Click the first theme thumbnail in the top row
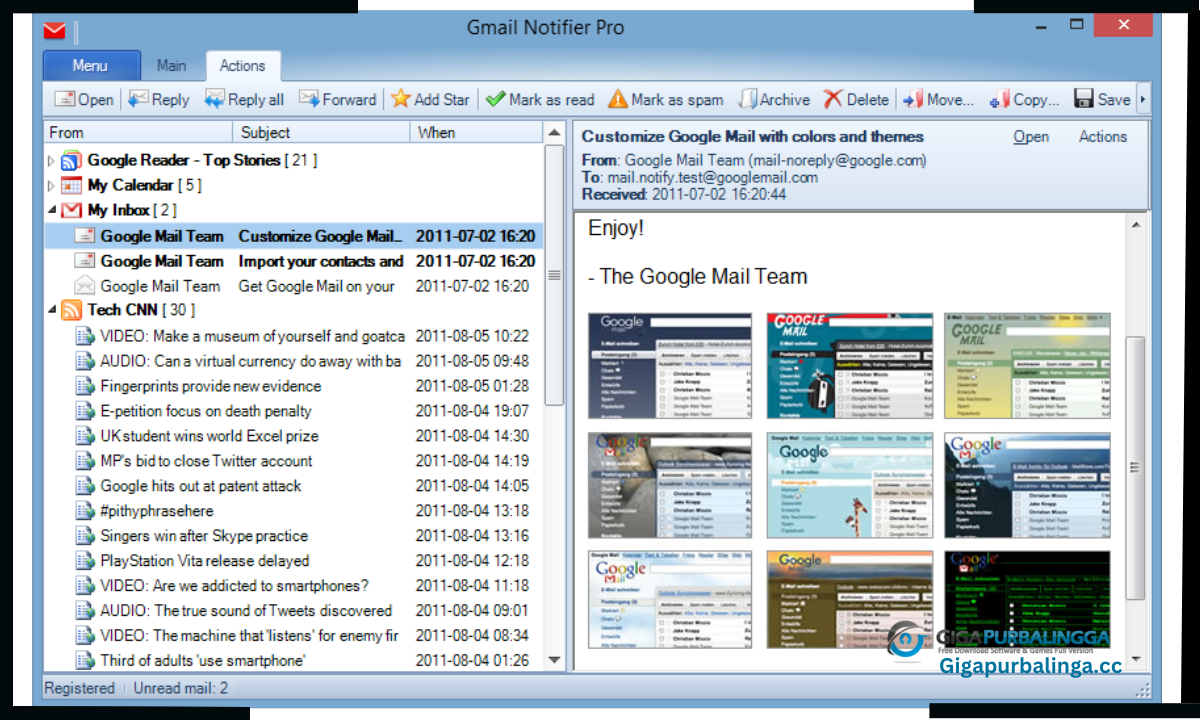This screenshot has width=1200, height=720. (x=670, y=365)
